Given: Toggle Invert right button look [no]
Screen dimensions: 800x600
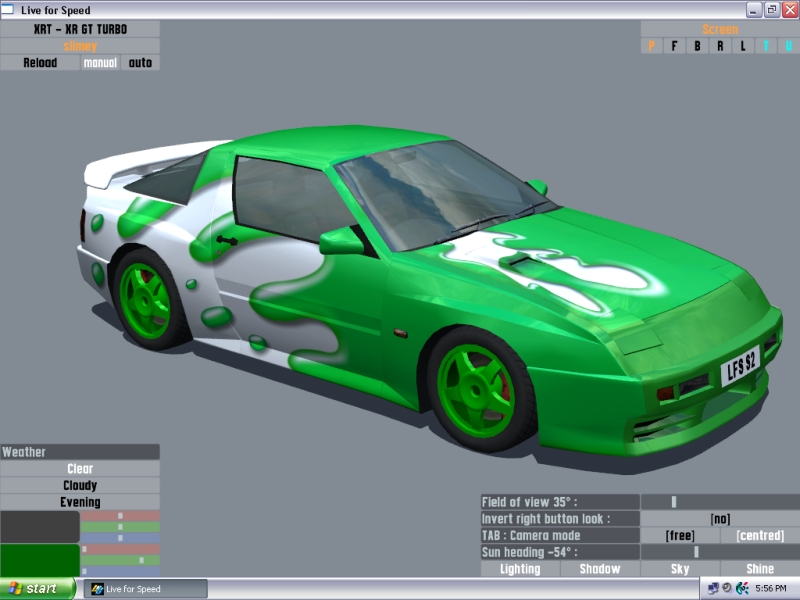Looking at the screenshot, I should (720, 519).
